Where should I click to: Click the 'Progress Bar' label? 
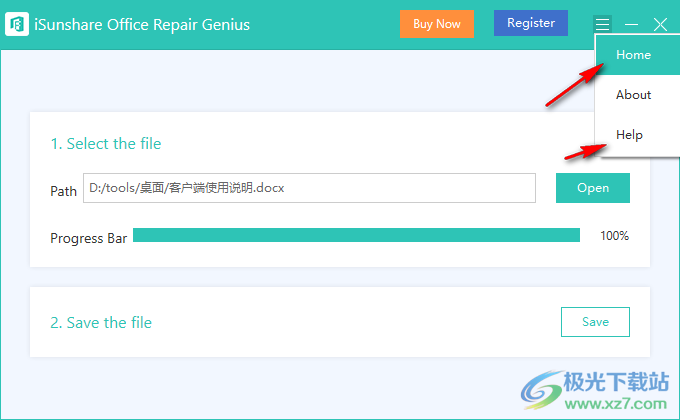click(x=88, y=238)
